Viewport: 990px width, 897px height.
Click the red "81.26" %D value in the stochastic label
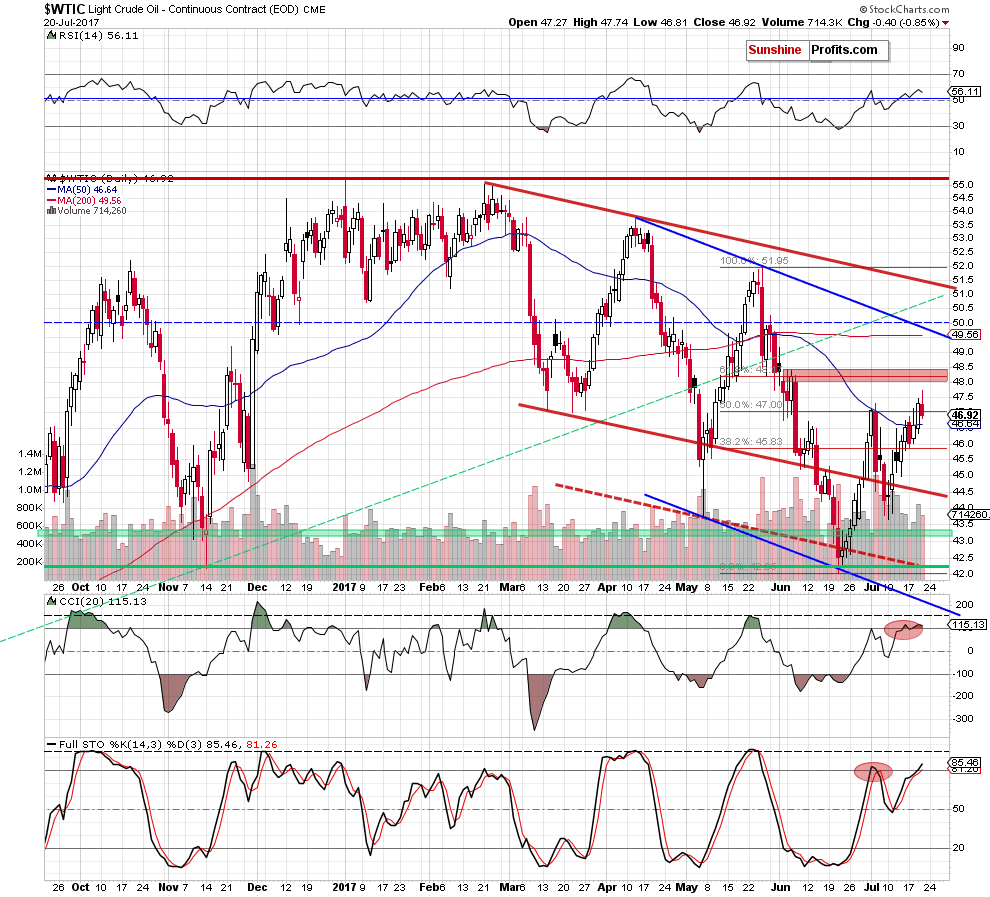(x=262, y=745)
